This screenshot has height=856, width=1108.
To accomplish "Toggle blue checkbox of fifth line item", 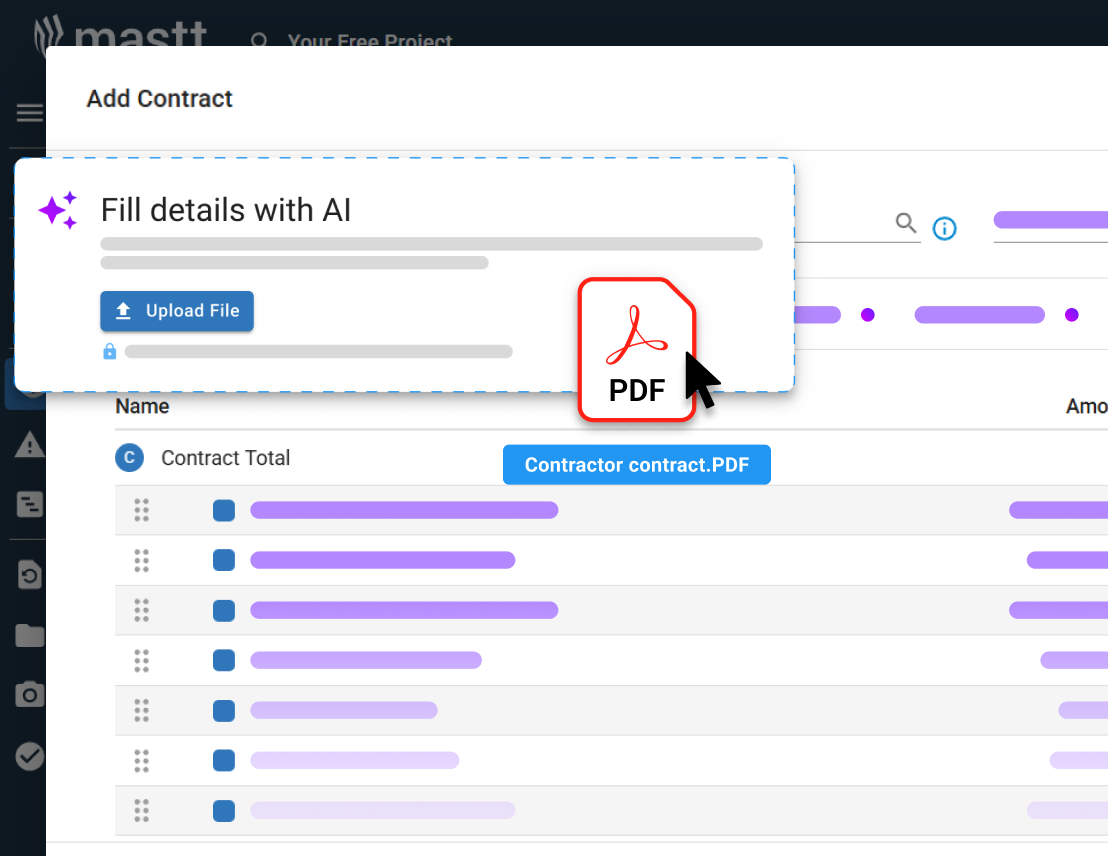I will (x=224, y=710).
